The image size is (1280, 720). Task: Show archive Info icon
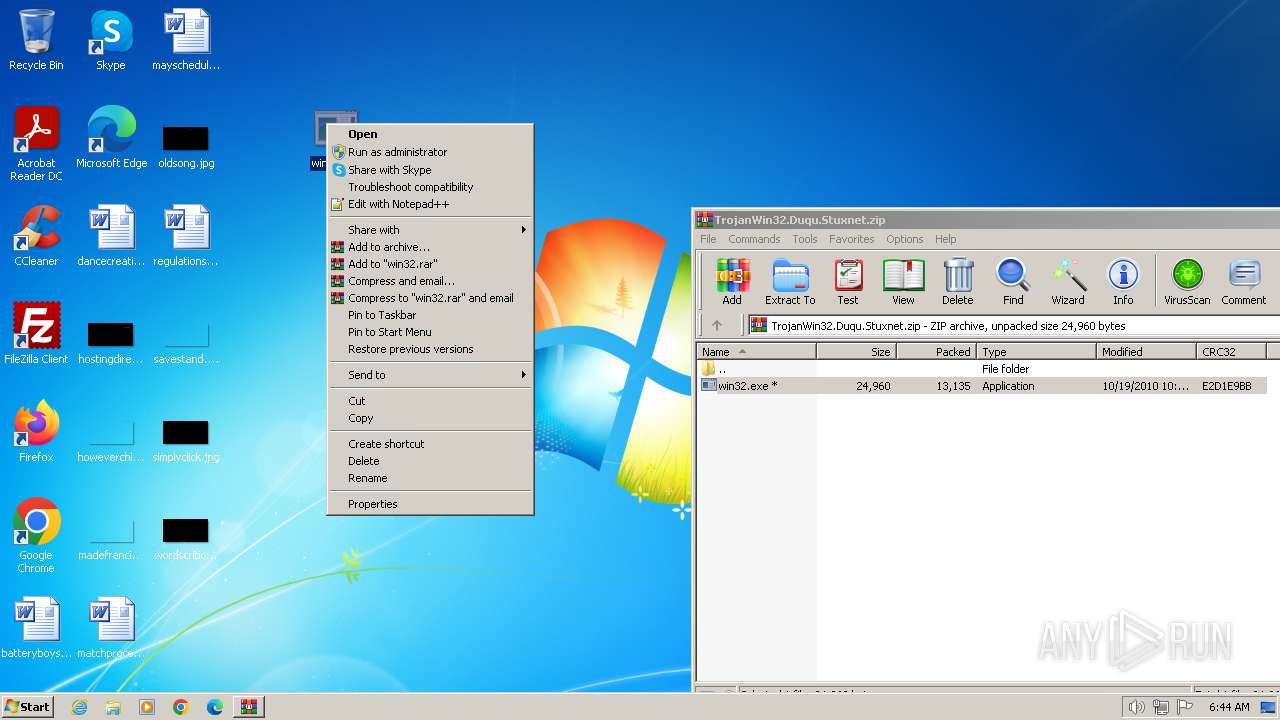pos(1123,281)
